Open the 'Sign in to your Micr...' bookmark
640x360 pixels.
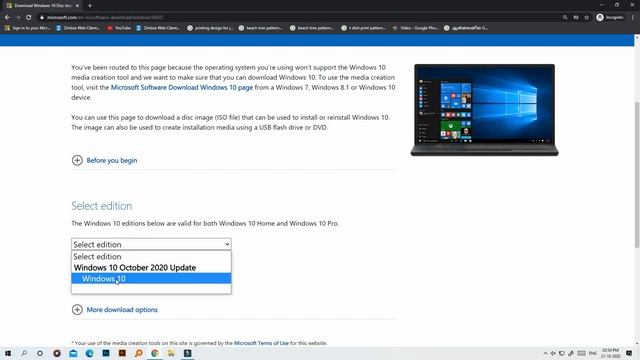[28, 28]
